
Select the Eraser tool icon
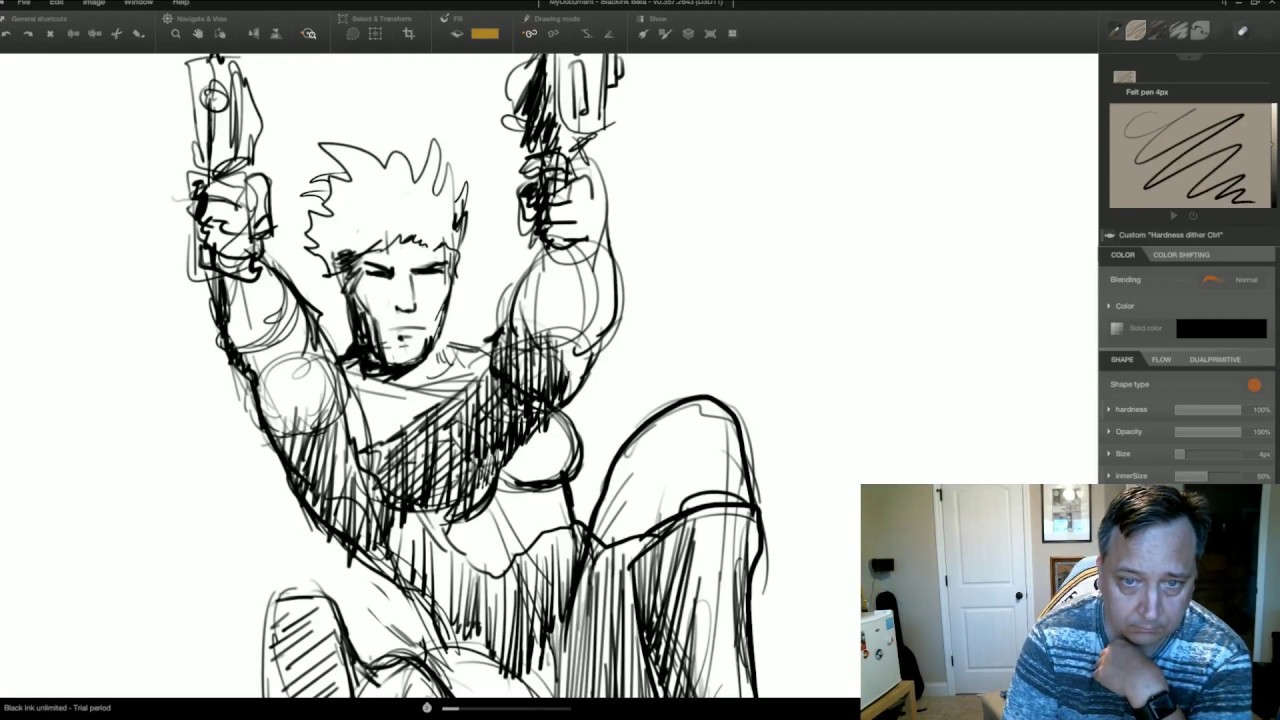tap(1242, 31)
